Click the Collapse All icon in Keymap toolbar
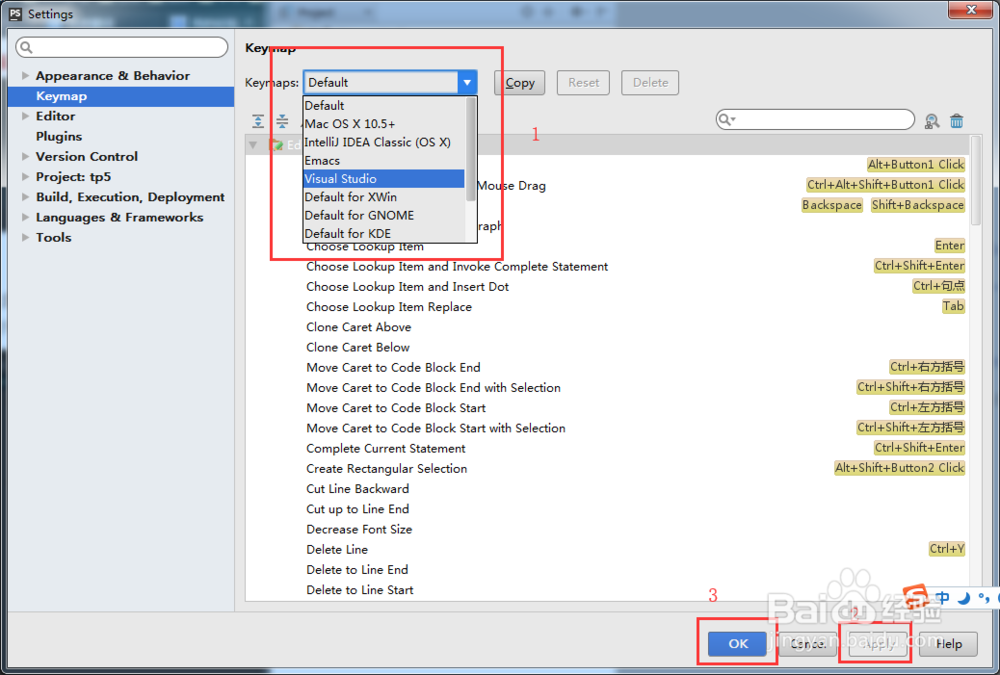1000x675 pixels. pos(282,121)
